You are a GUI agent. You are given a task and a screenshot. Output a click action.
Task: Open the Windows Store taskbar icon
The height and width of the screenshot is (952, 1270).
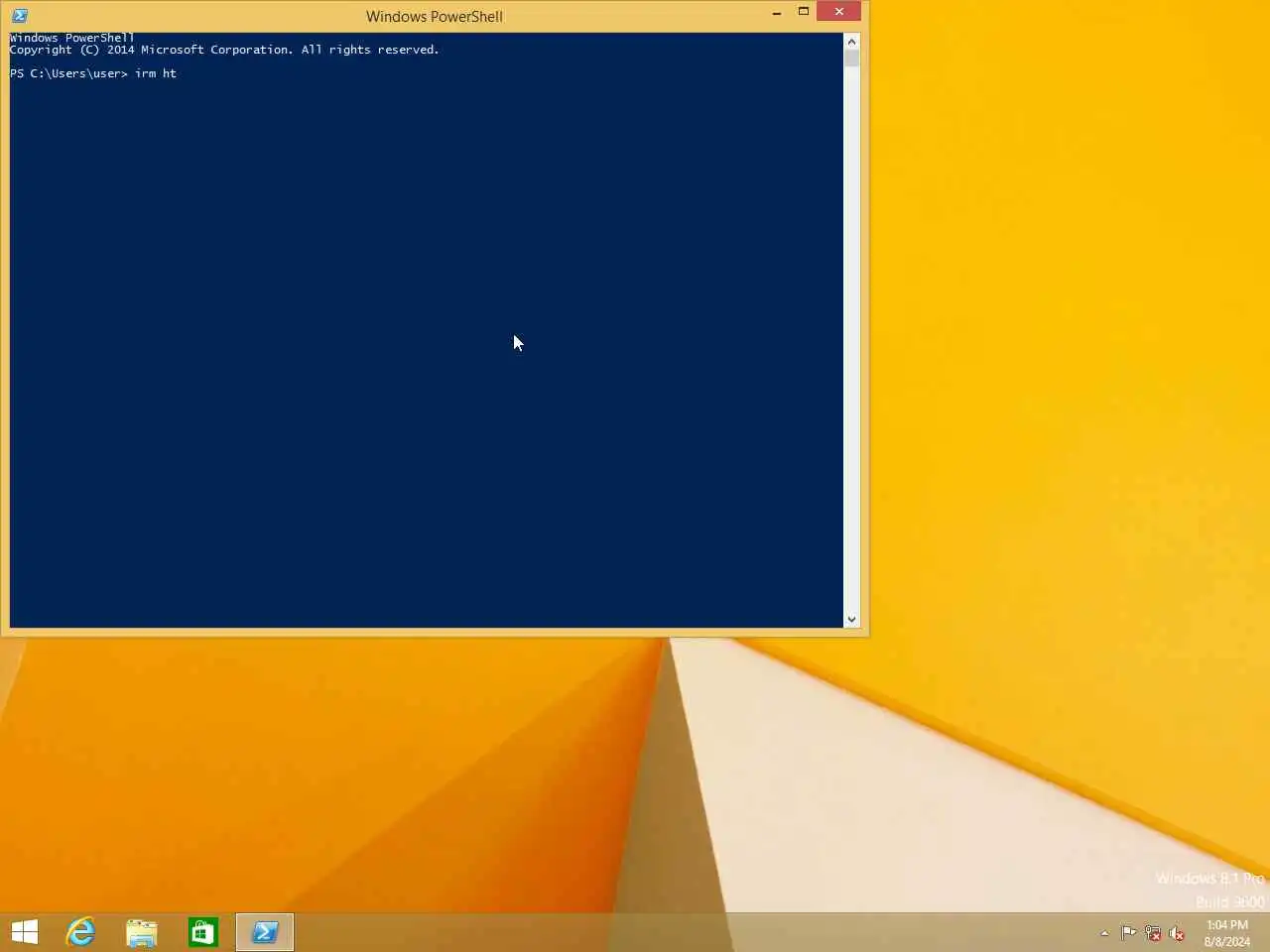(203, 932)
